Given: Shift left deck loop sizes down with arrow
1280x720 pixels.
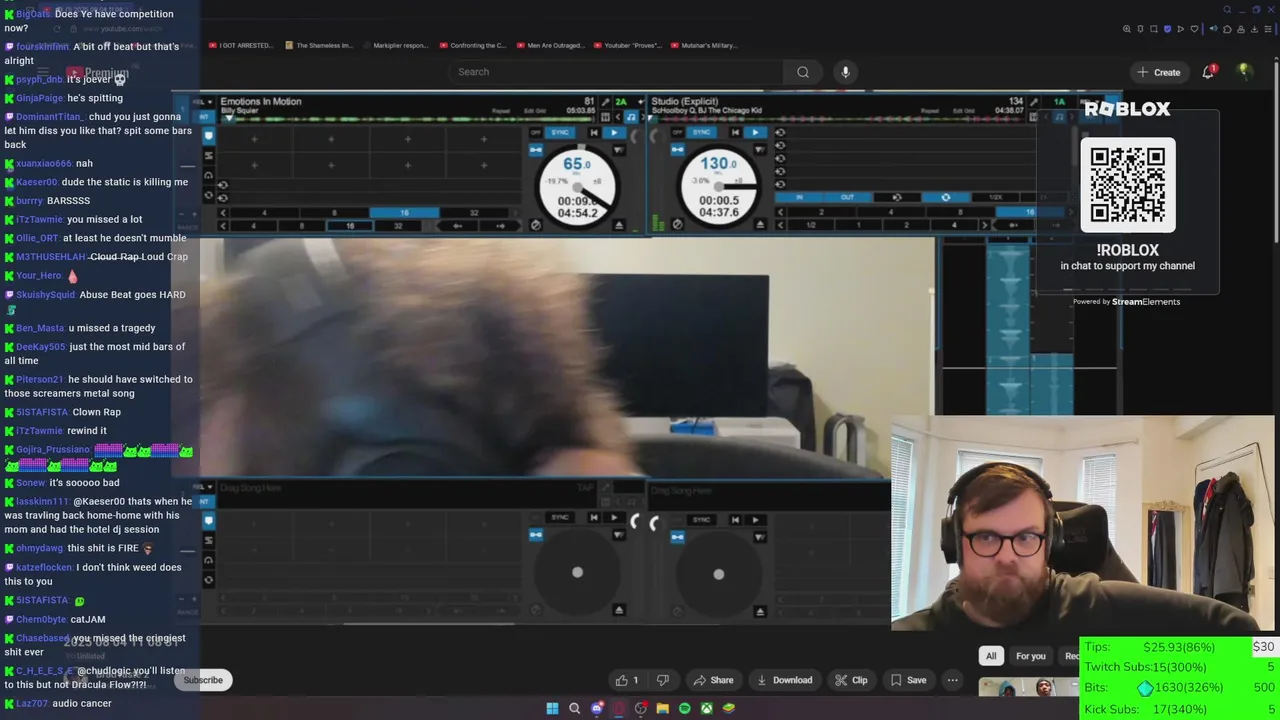Looking at the screenshot, I should coord(222,213).
